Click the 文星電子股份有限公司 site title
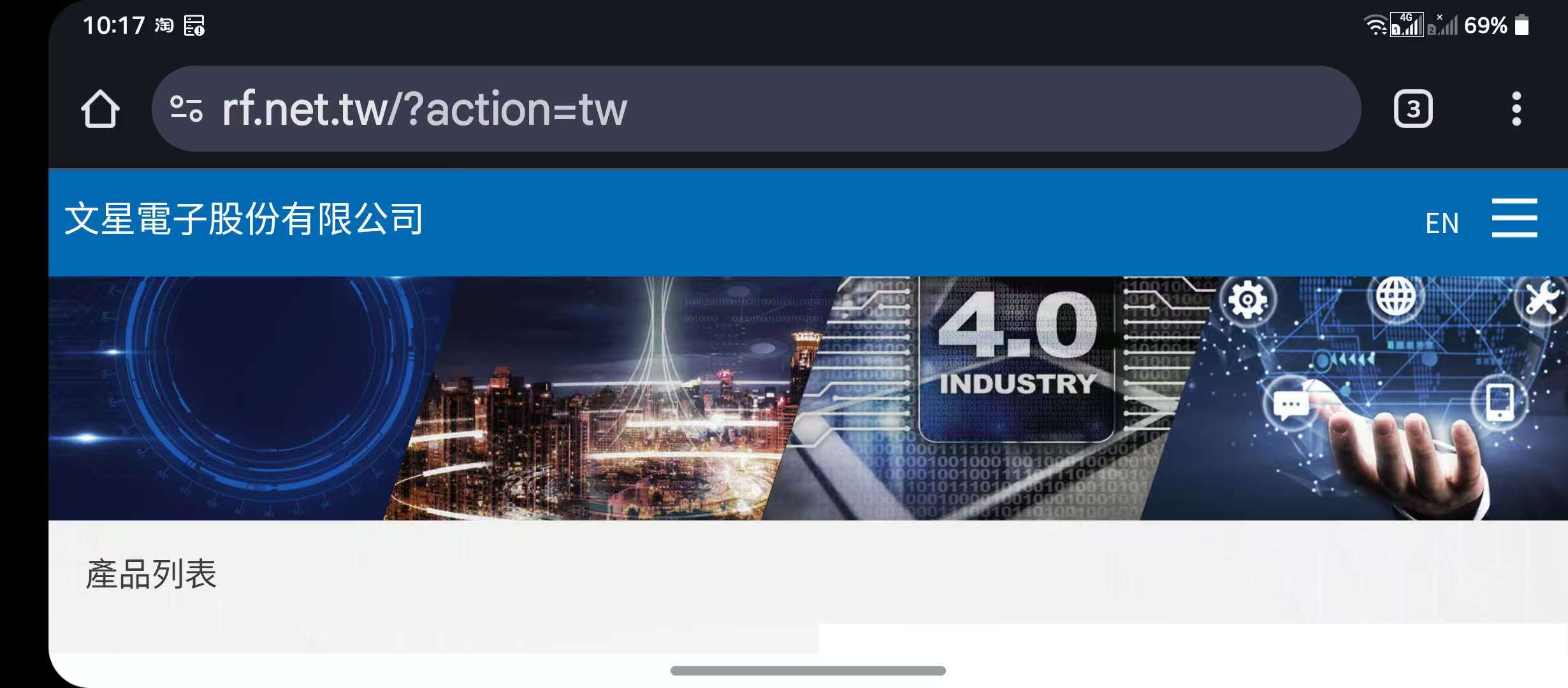Viewport: 1568px width, 688px height. point(243,219)
